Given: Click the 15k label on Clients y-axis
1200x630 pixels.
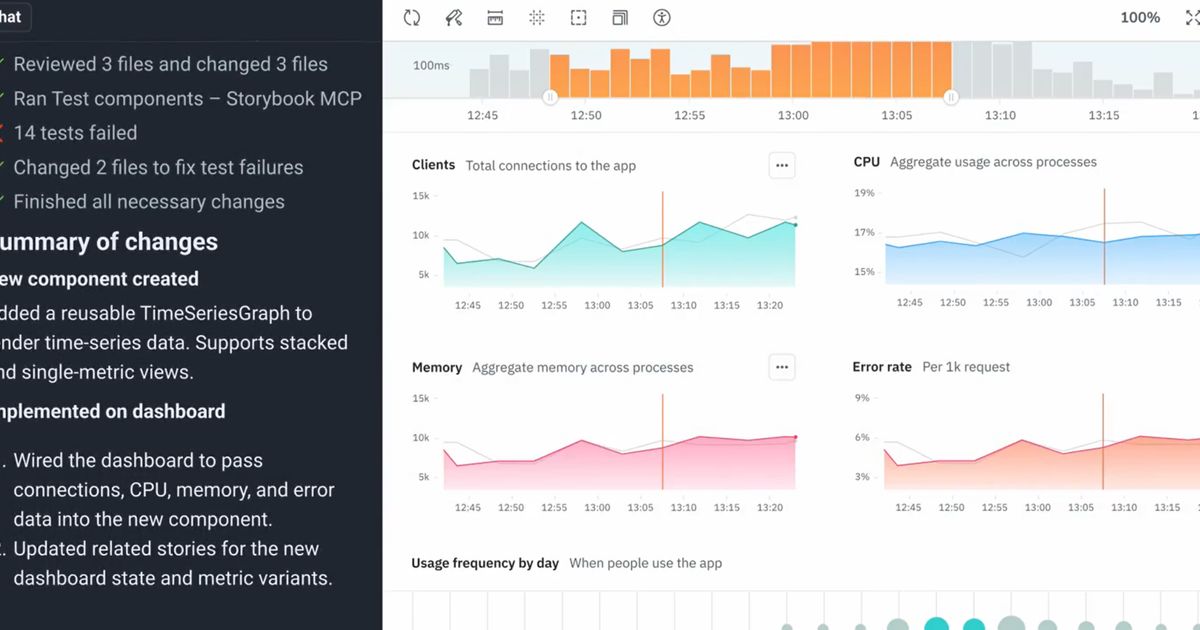Looking at the screenshot, I should (x=421, y=196).
